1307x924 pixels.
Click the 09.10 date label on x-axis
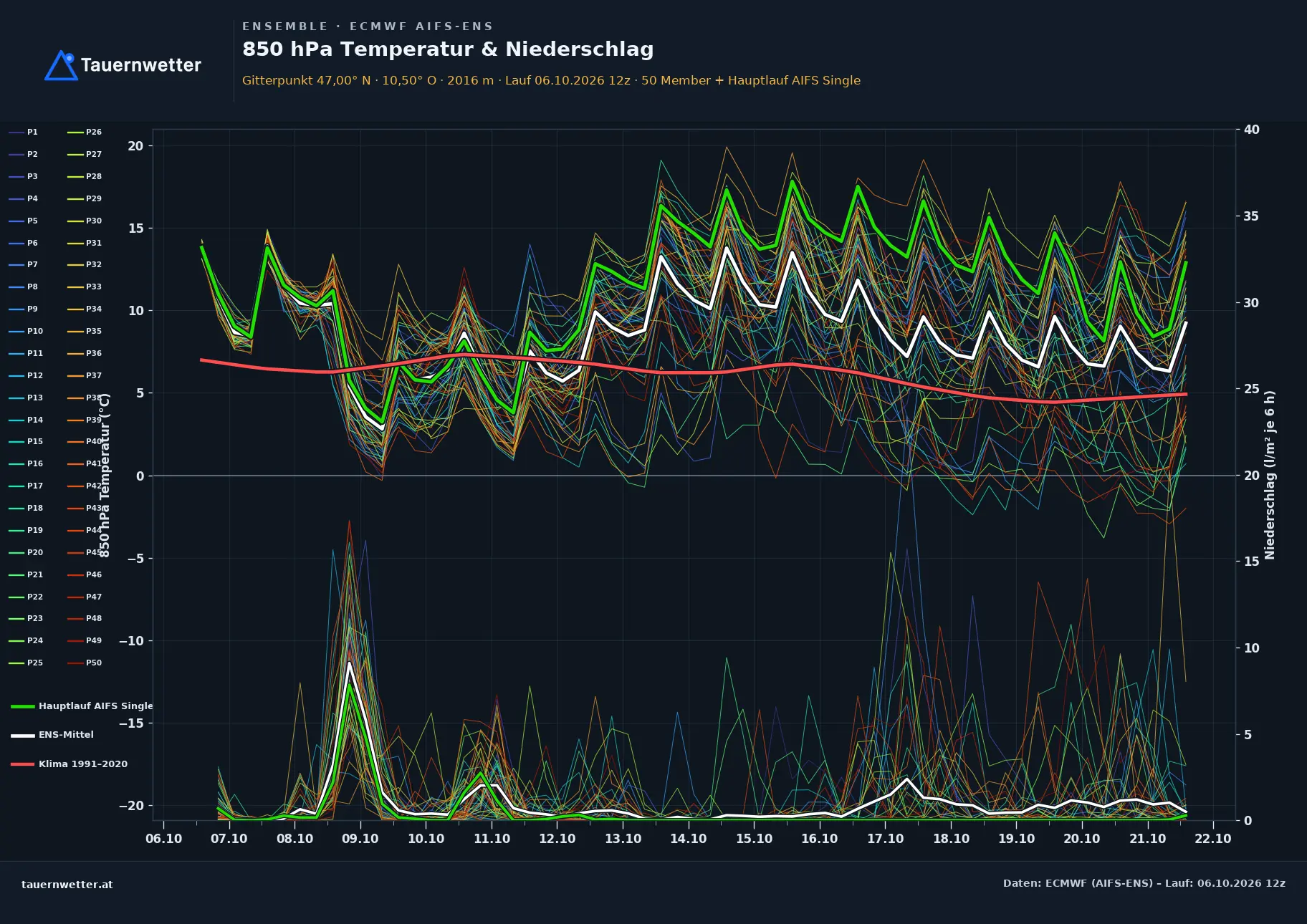pyautogui.click(x=360, y=839)
